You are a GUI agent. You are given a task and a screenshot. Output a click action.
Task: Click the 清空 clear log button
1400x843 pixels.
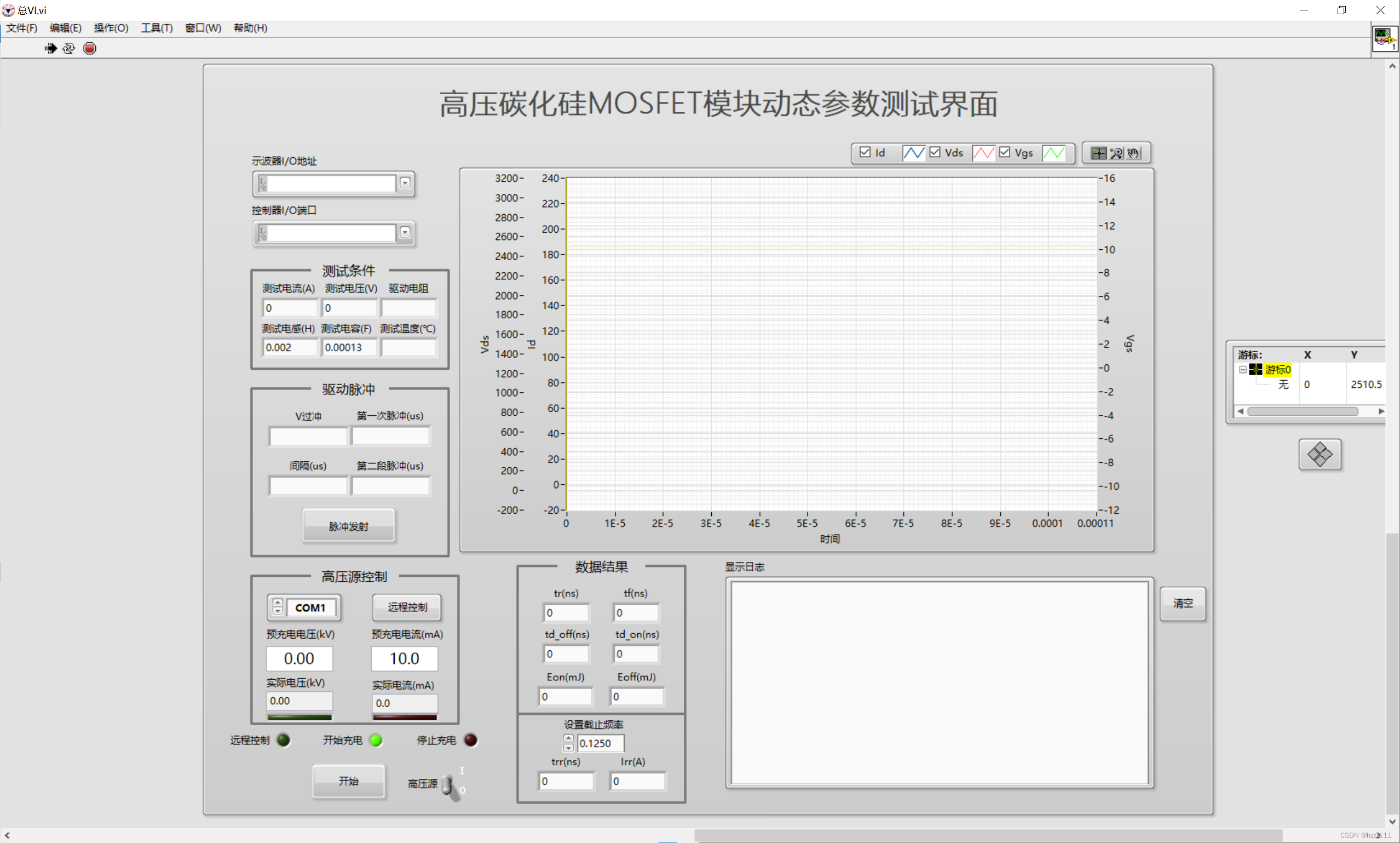1185,601
